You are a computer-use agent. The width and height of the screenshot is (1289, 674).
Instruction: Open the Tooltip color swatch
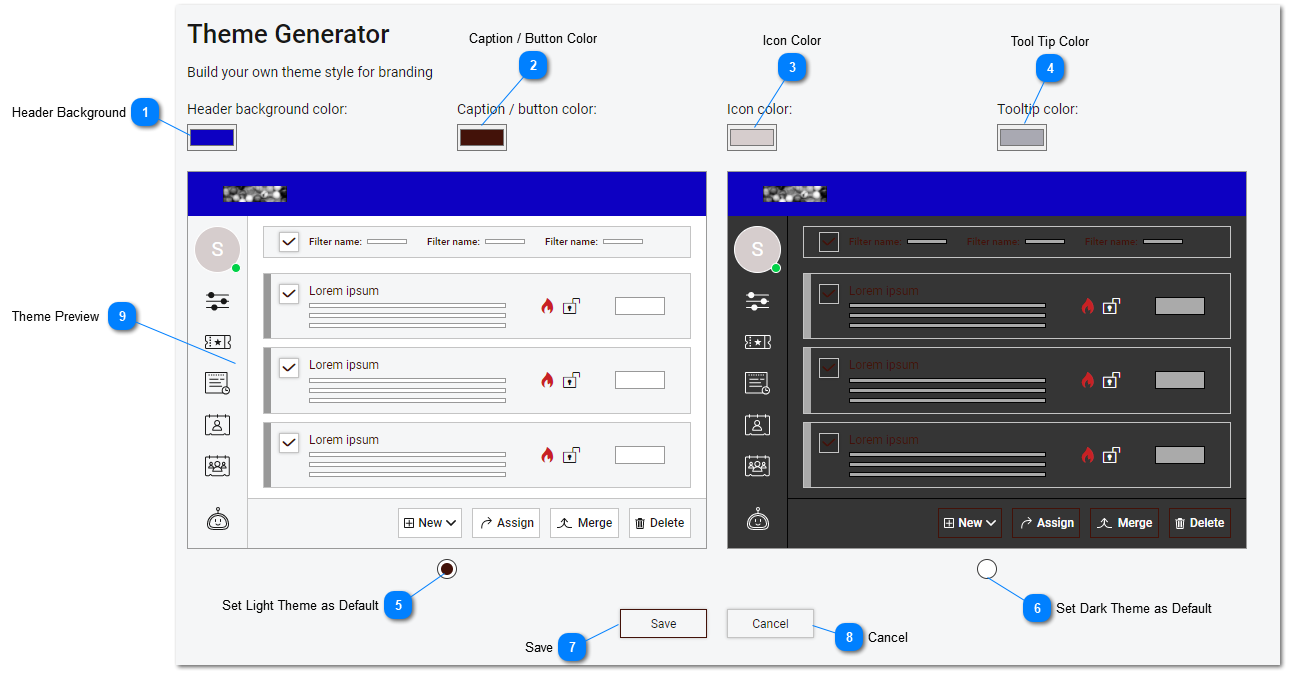click(1021, 137)
